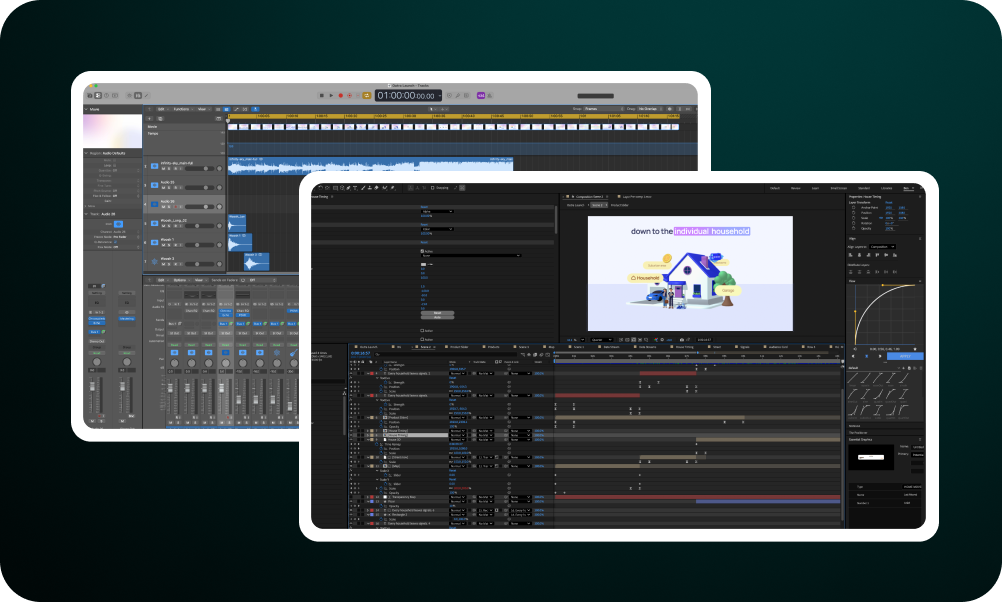Toggle the Mixer icon in Logic's control bar
This screenshot has width=1002, height=602.
pyautogui.click(x=137, y=95)
